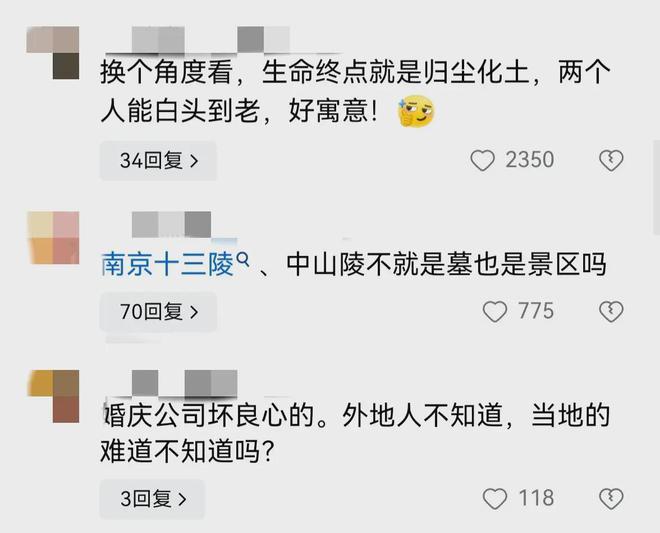Viewport: 660px width, 533px height.
Task: Open second commenter's pink-orange avatar
Action: (53, 238)
